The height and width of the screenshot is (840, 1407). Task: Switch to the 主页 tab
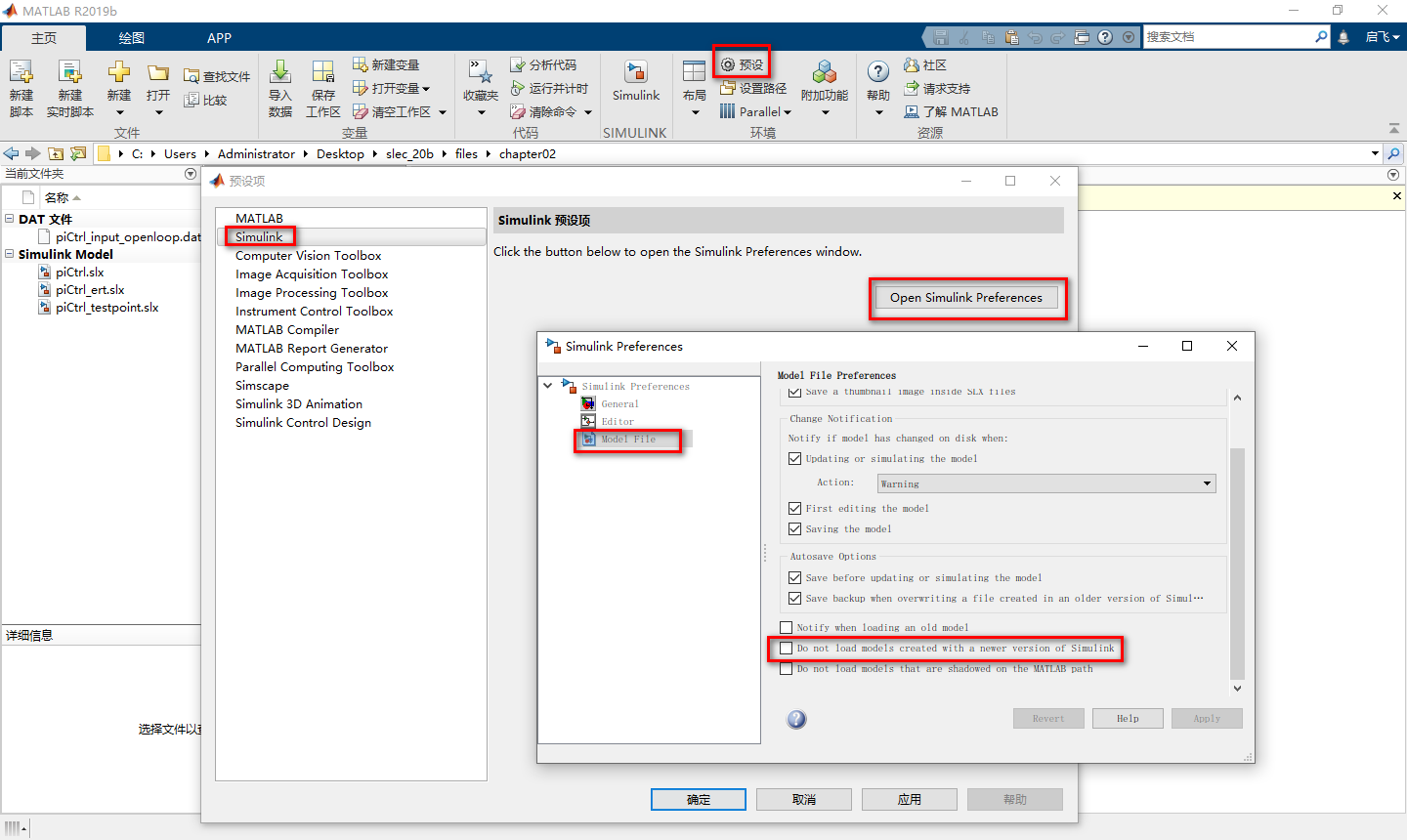coord(44,38)
